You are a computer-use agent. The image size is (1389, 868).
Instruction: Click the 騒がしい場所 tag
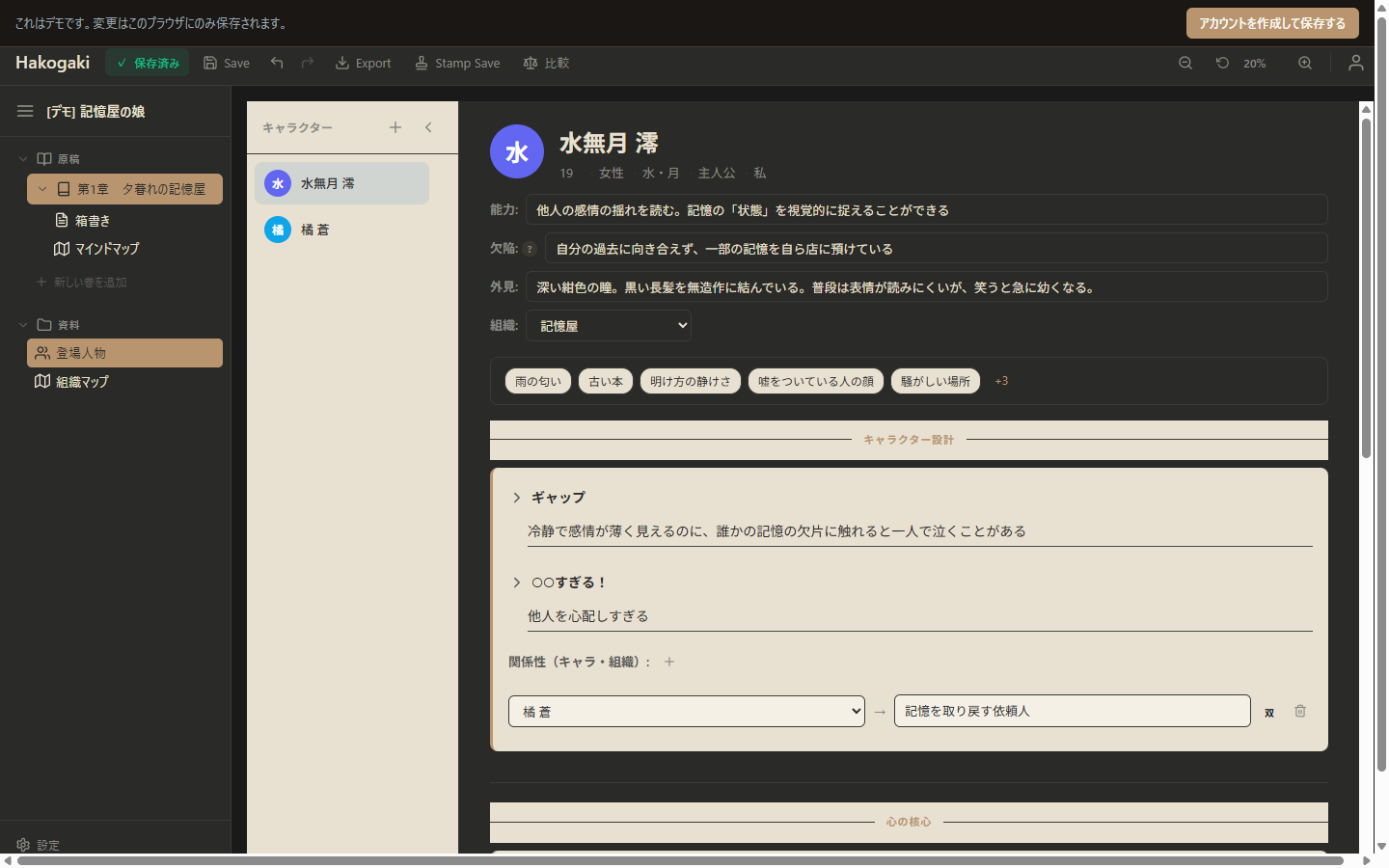click(936, 381)
